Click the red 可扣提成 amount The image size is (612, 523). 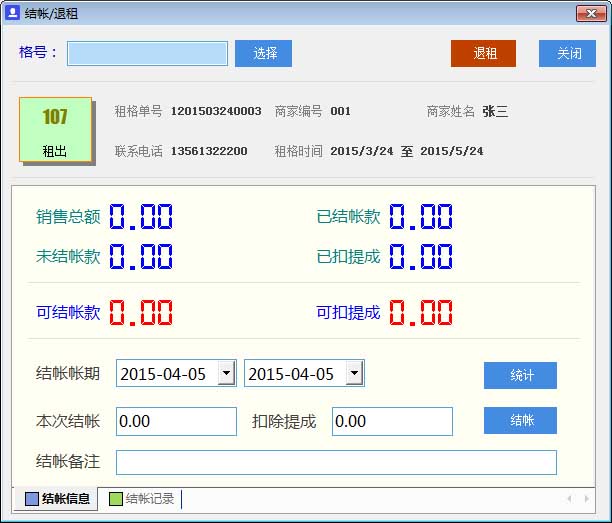point(421,313)
